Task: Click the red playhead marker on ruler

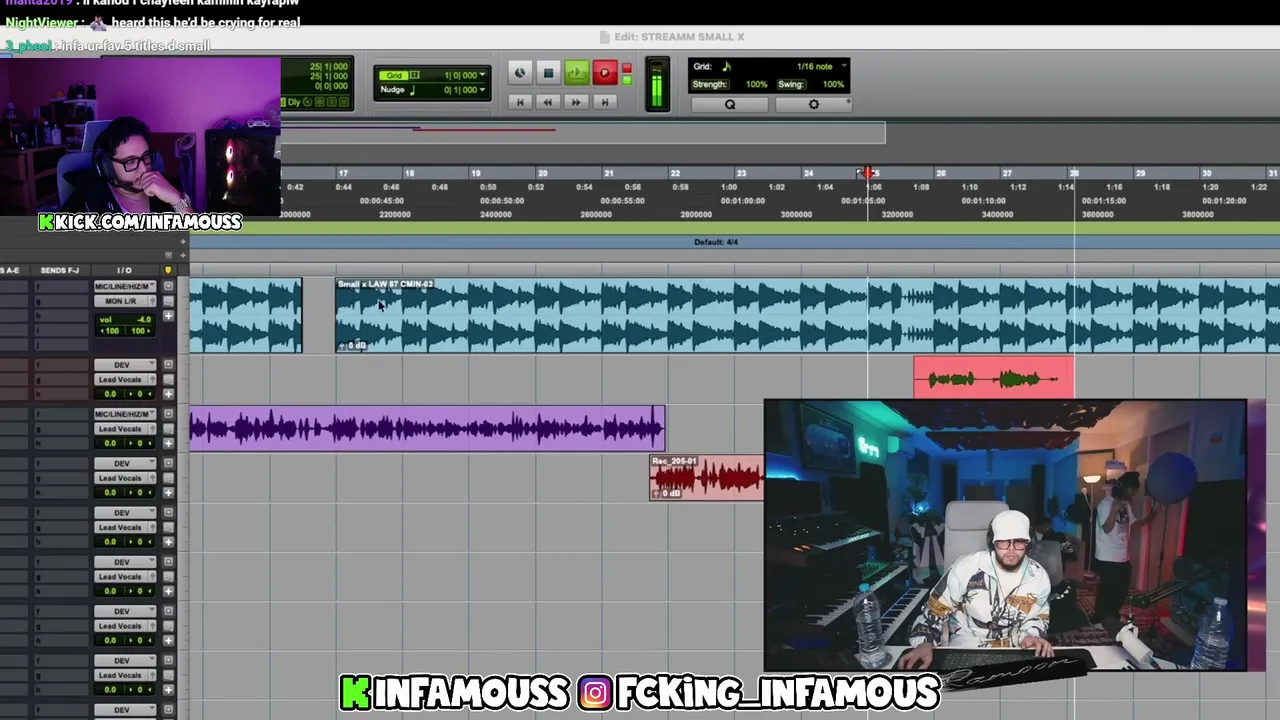Action: point(867,174)
